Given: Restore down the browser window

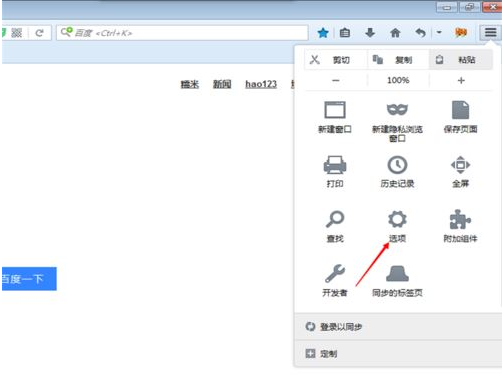Looking at the screenshot, I should point(470,7).
